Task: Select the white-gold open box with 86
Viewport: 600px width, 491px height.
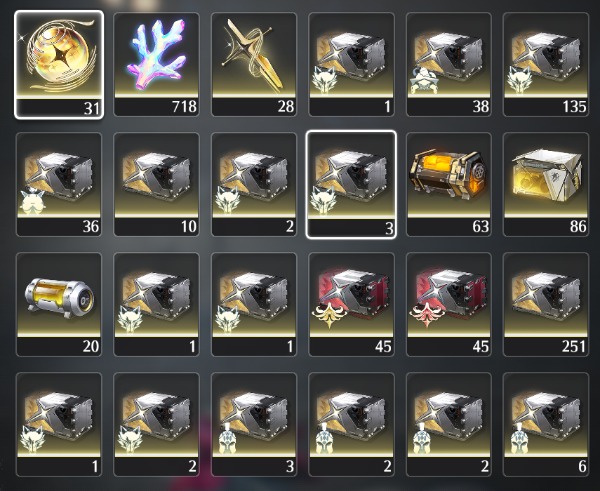Action: point(546,184)
